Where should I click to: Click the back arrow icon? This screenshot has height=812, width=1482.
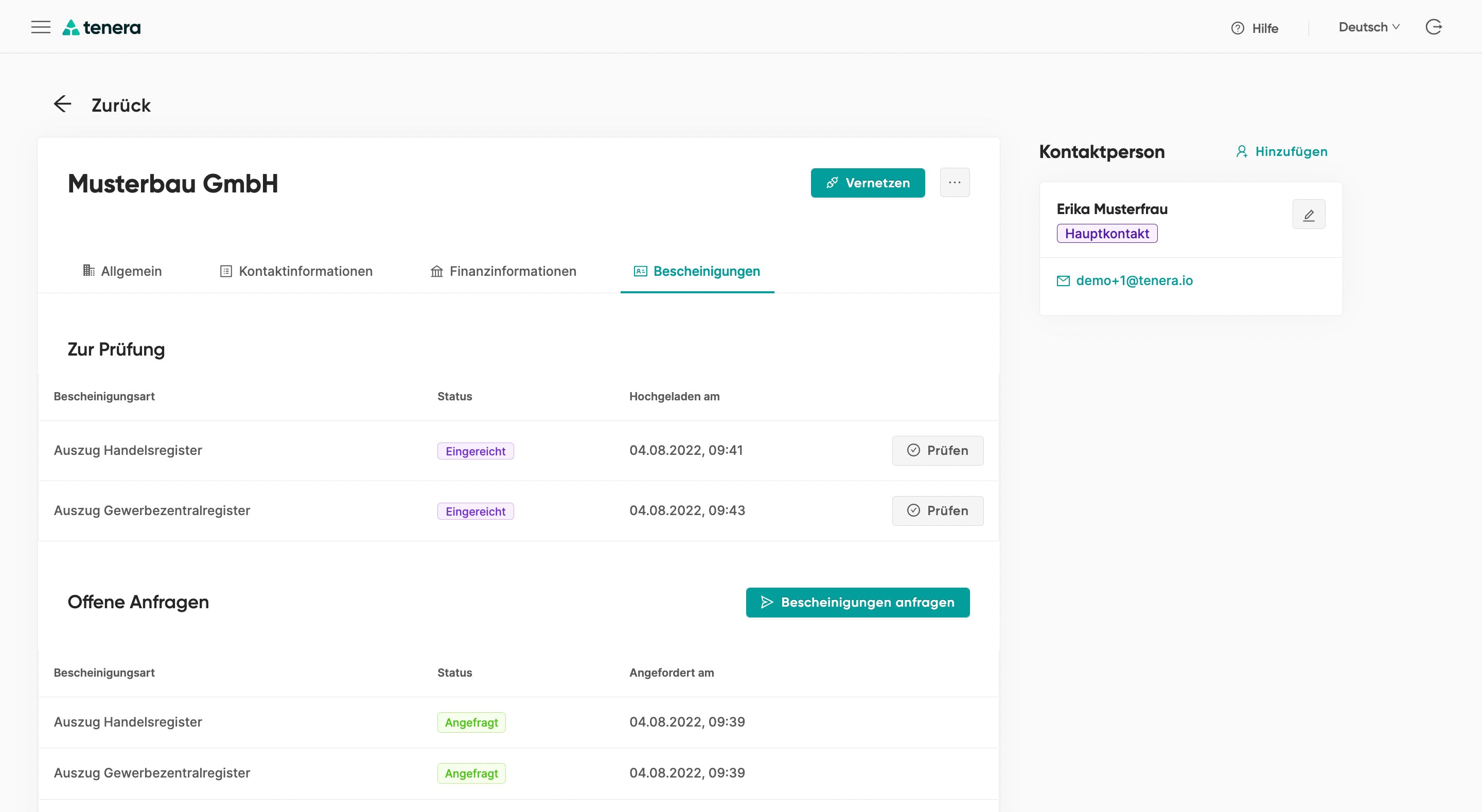pos(62,104)
